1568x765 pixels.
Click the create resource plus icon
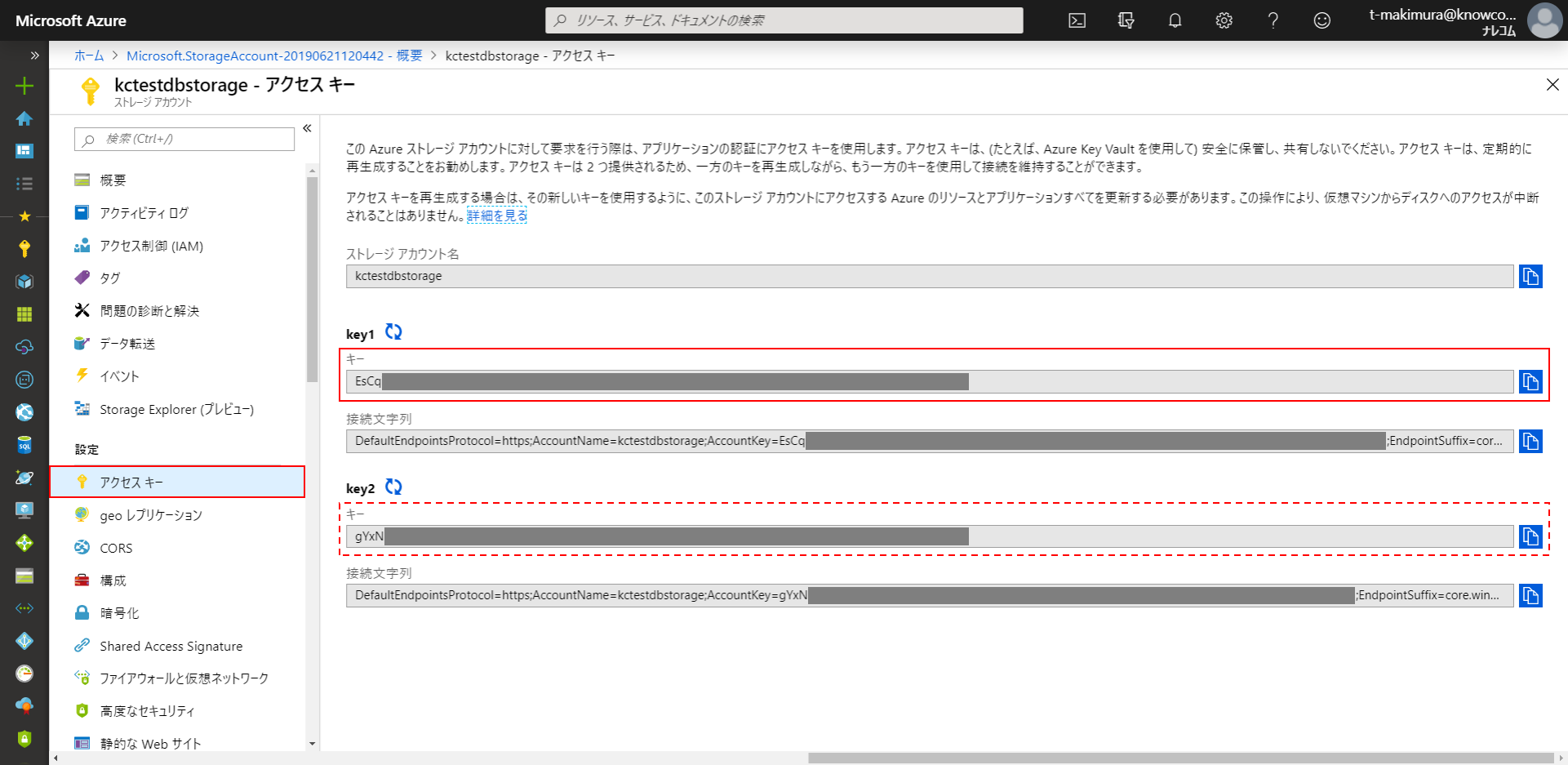click(24, 85)
